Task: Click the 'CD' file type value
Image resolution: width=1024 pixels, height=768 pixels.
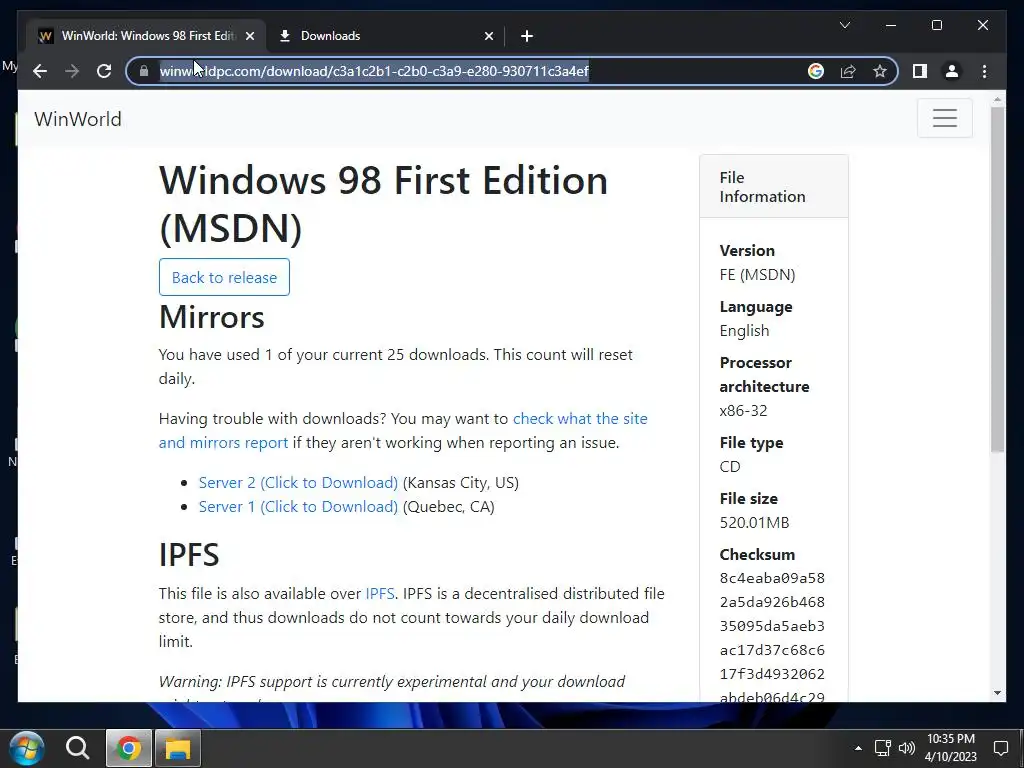Action: [x=730, y=466]
